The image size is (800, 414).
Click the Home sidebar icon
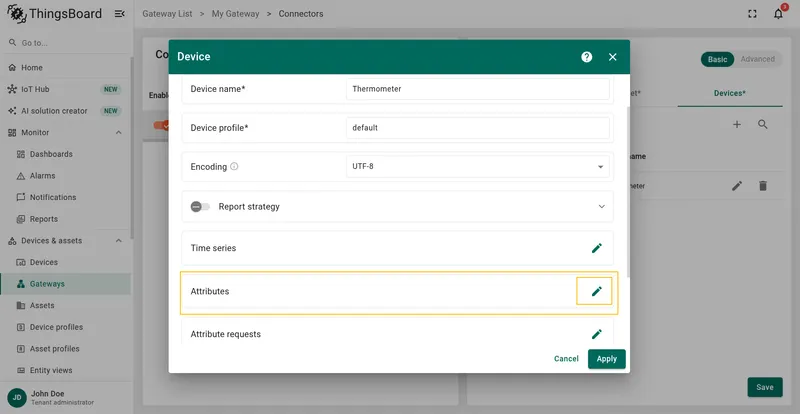[x=12, y=67]
